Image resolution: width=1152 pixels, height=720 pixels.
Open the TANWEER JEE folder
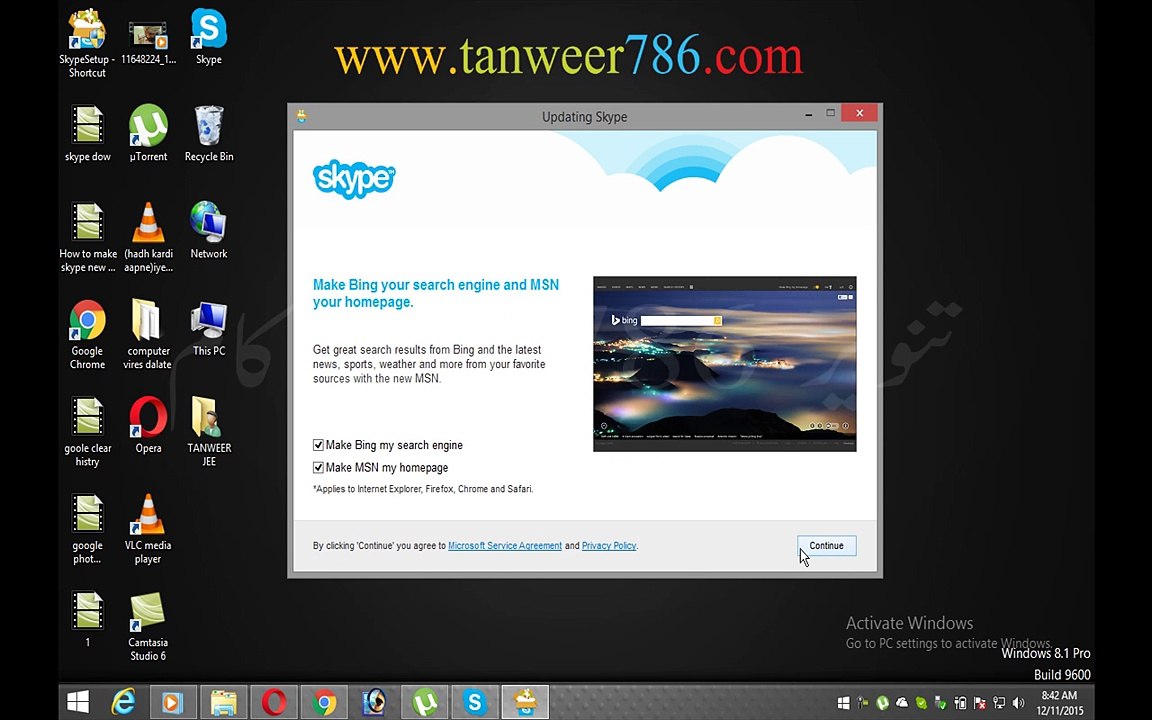click(x=209, y=431)
